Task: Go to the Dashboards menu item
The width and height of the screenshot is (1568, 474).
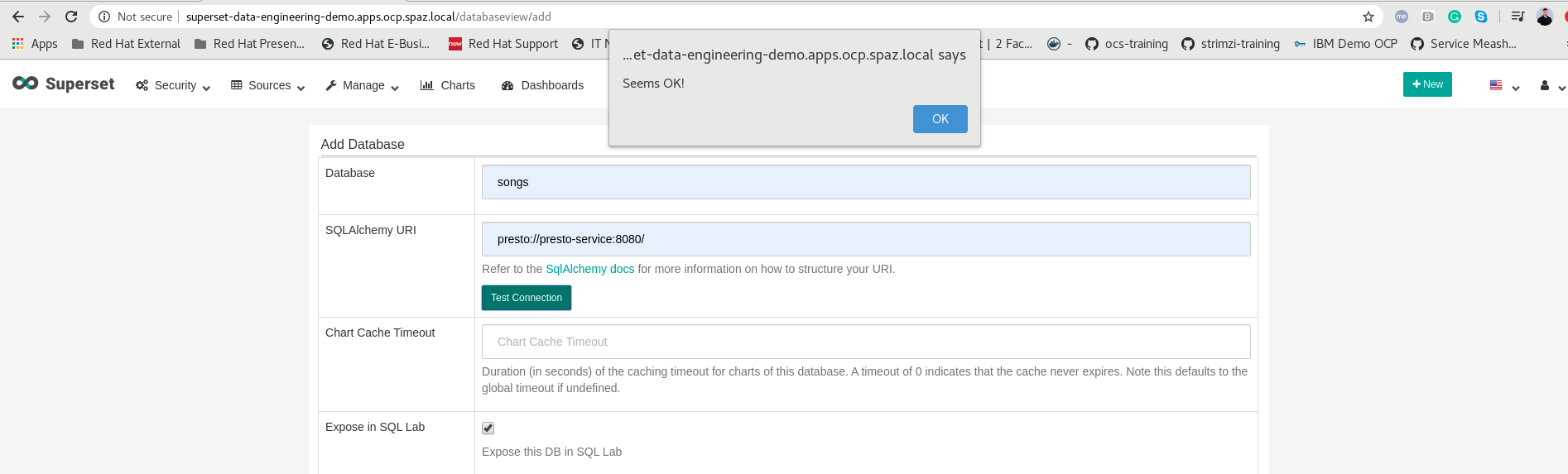Action: coord(542,85)
